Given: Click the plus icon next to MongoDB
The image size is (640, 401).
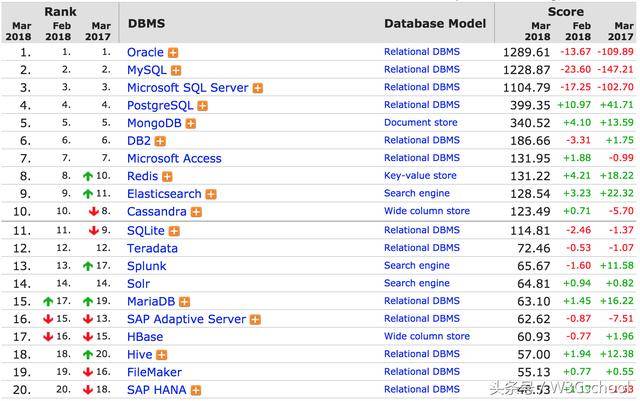Looking at the screenshot, I should 190,123.
